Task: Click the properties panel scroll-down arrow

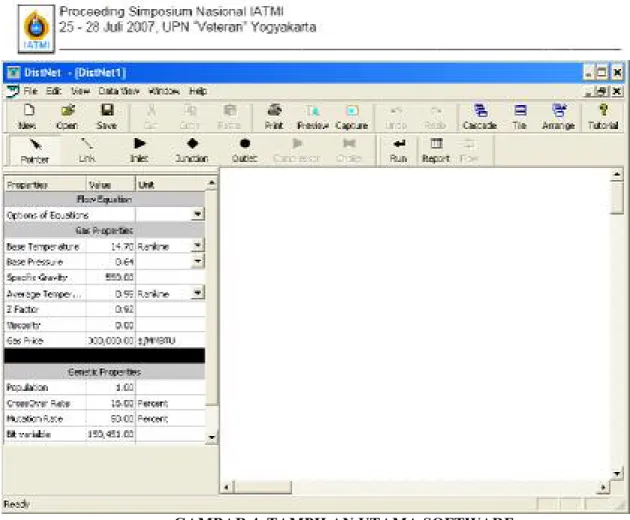Action: (211, 437)
